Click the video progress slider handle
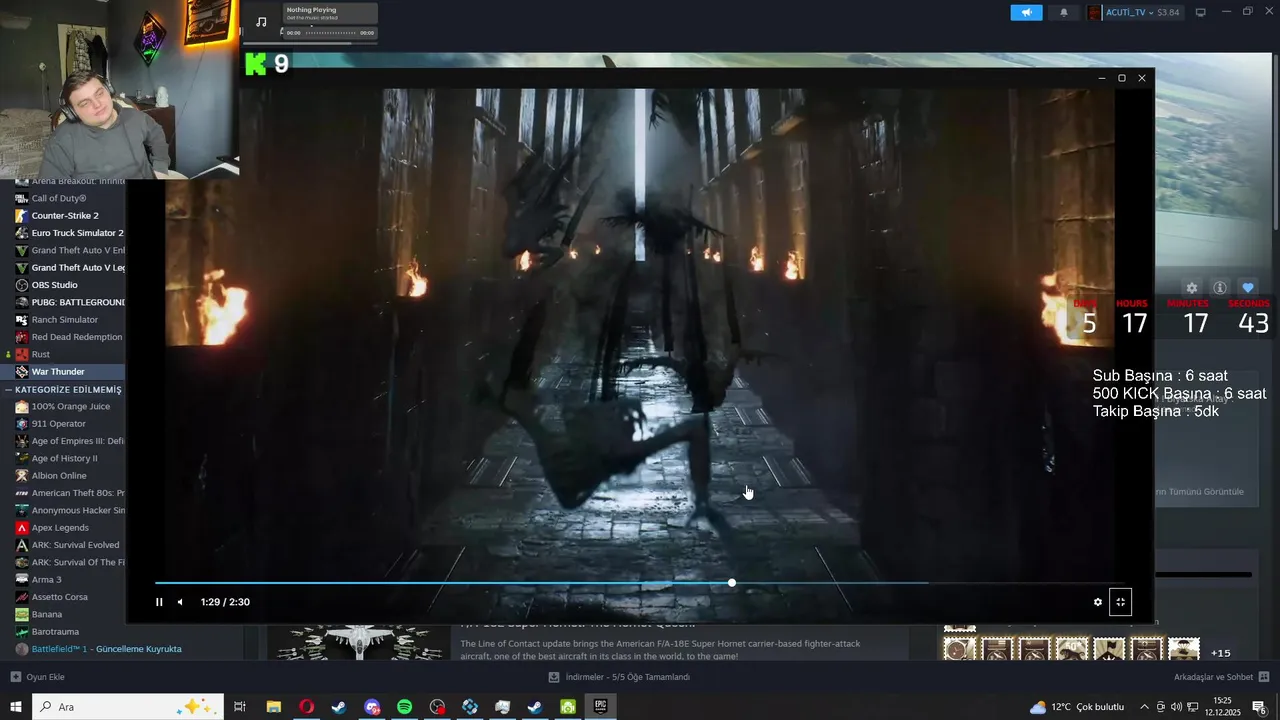Image resolution: width=1280 pixels, height=720 pixels. pos(732,583)
